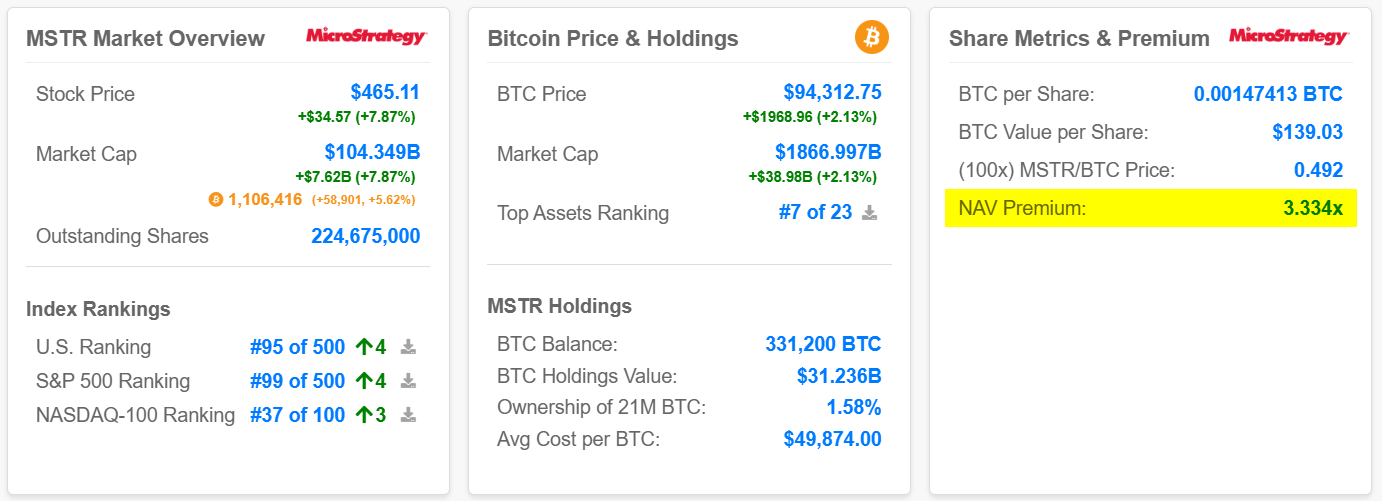Click small Bitcoin icon beside 1,106,416
1382x501 pixels.
(216, 200)
